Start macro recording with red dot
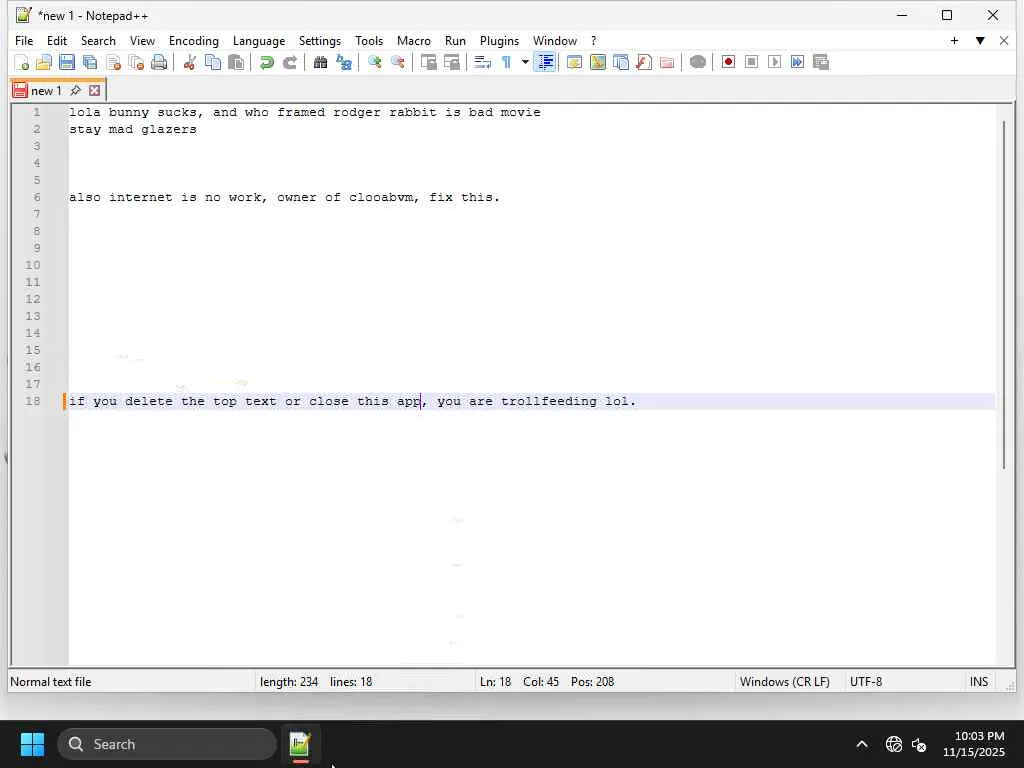 [728, 62]
